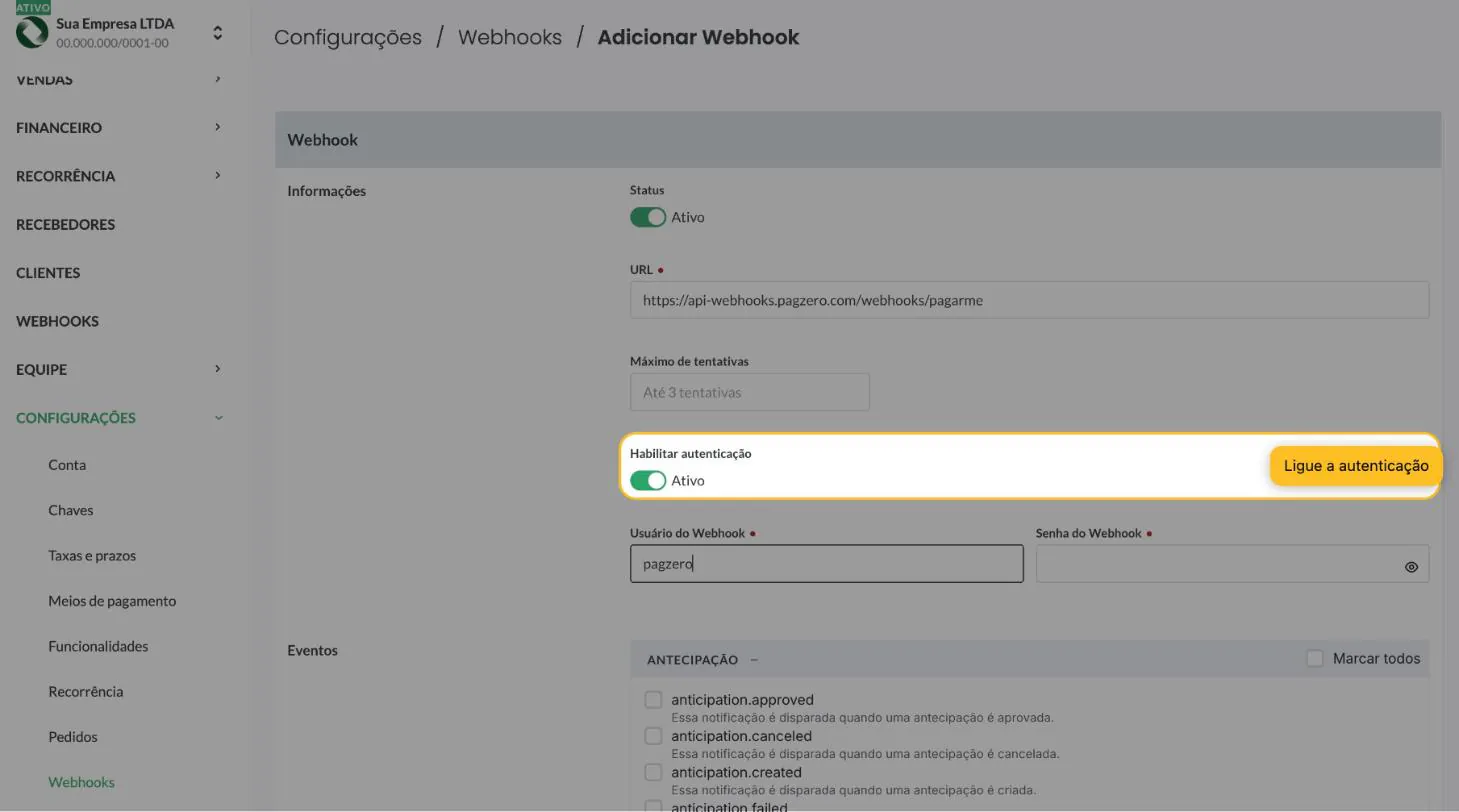Navigate to Webhooks breadcrumb
1459x812 pixels.
tap(510, 37)
